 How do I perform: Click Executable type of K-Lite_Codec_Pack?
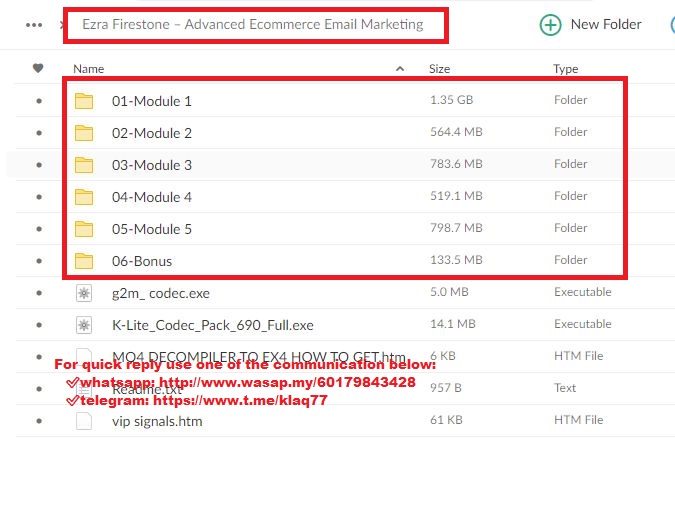pos(583,324)
